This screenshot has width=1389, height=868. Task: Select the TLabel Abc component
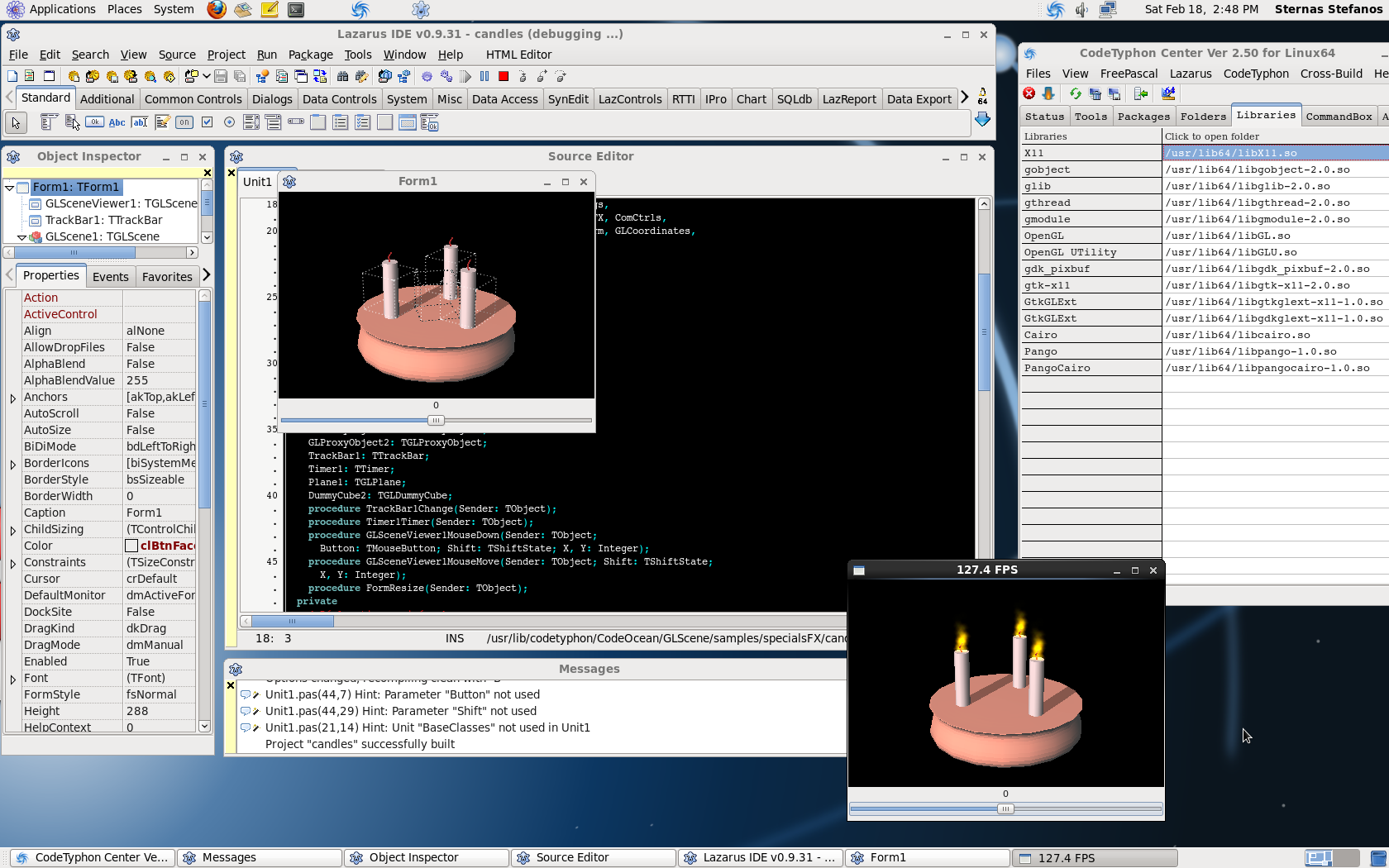pyautogui.click(x=117, y=122)
